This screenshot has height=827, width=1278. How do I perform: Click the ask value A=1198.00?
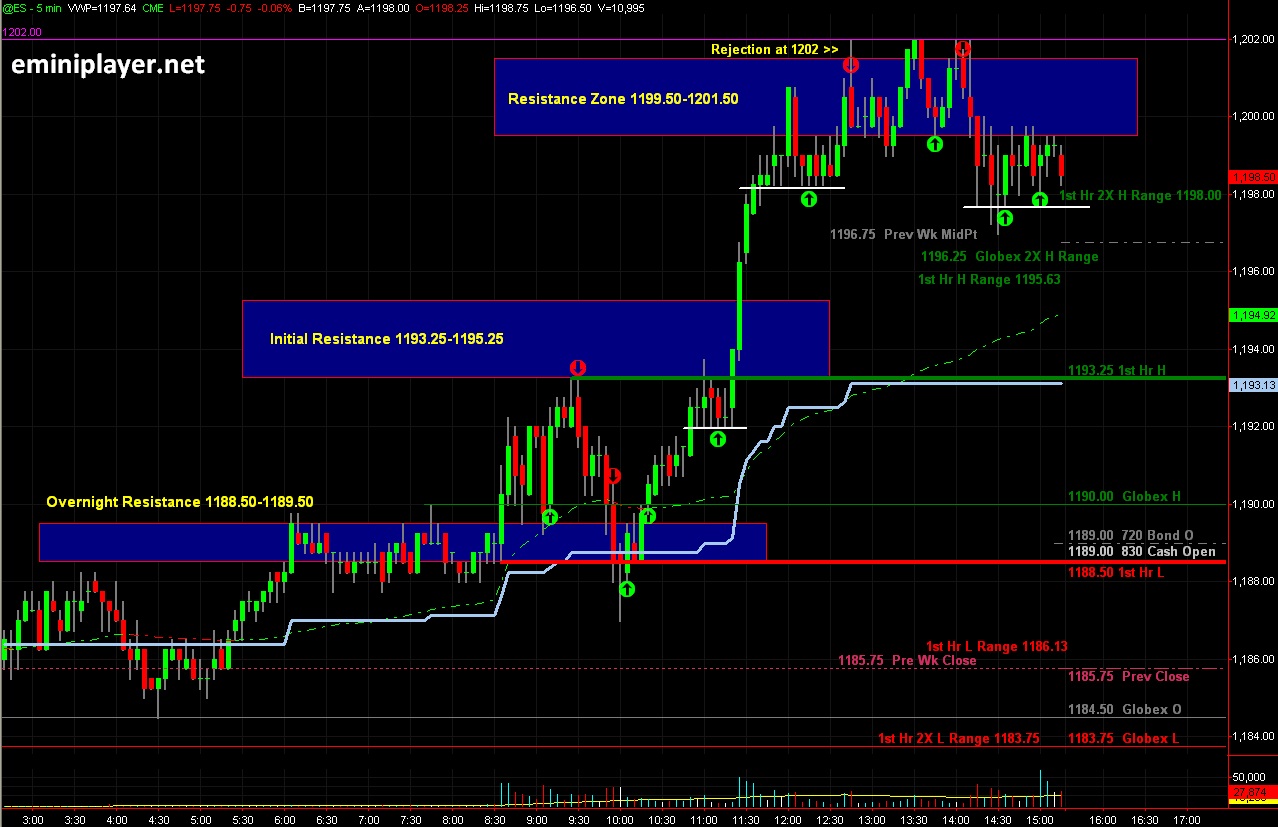coord(383,9)
